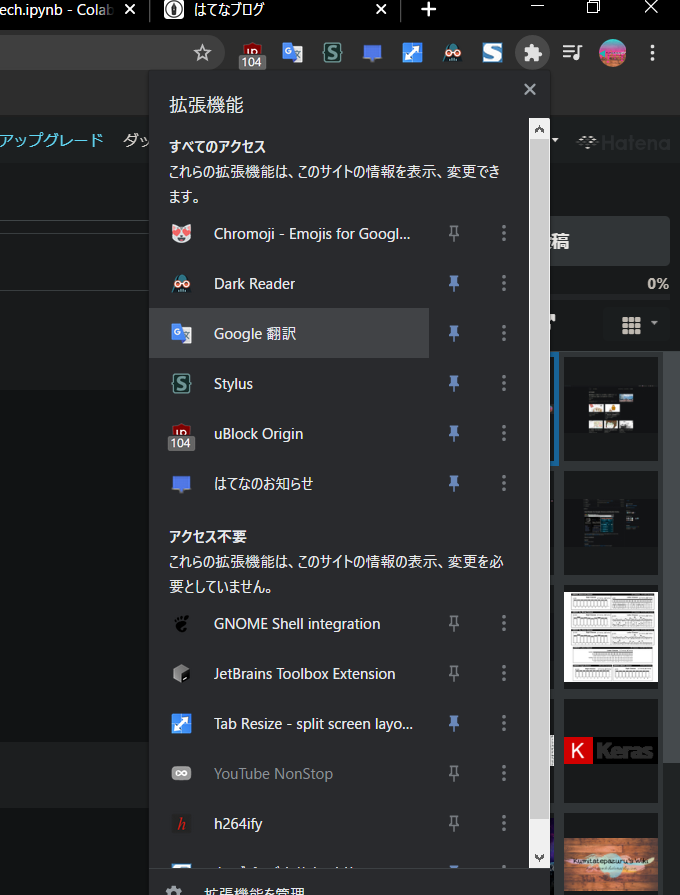Click the Tab Resize toolbar icon
The height and width of the screenshot is (895, 680).
[412, 53]
